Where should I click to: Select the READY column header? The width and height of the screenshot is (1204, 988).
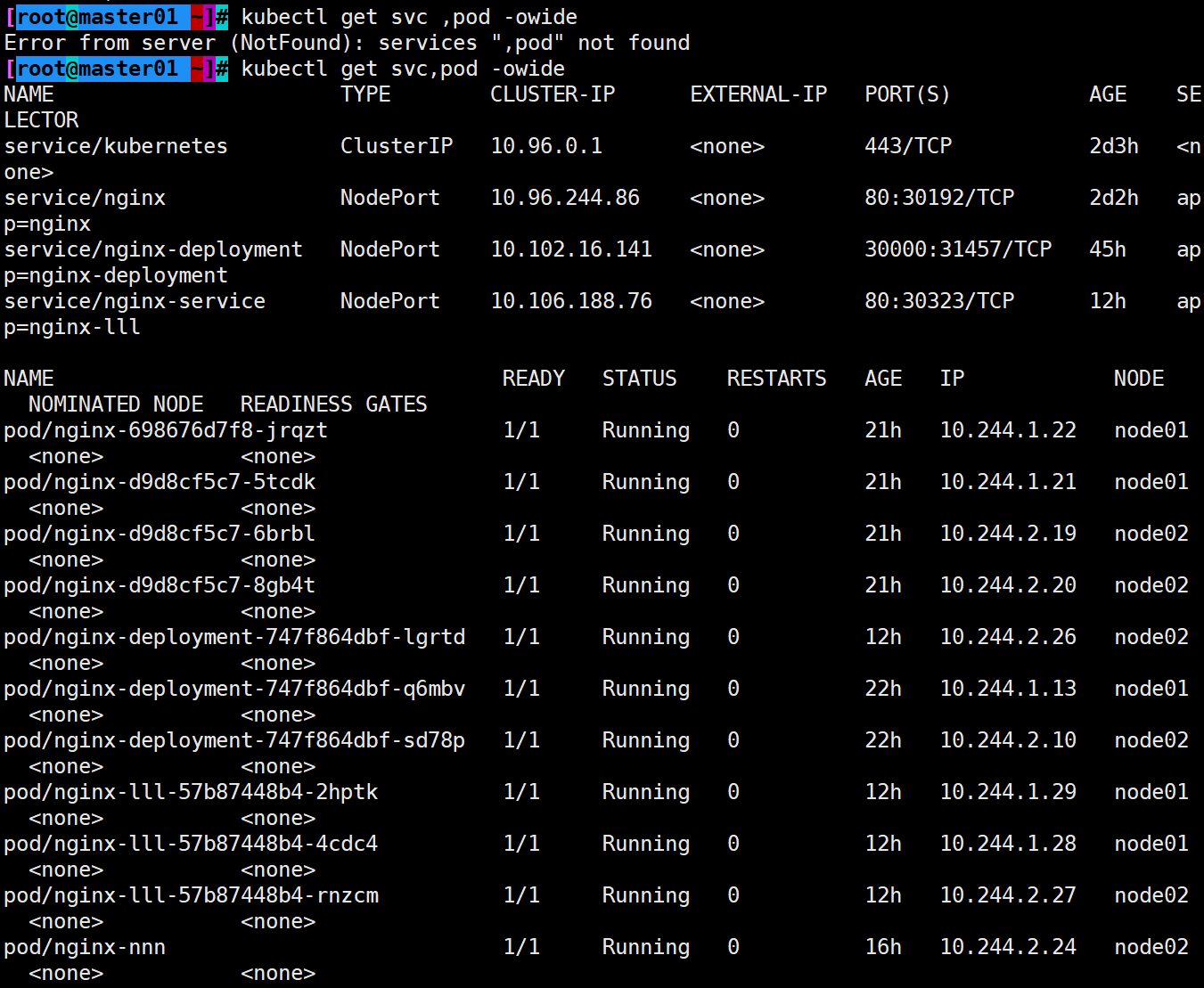coord(534,379)
